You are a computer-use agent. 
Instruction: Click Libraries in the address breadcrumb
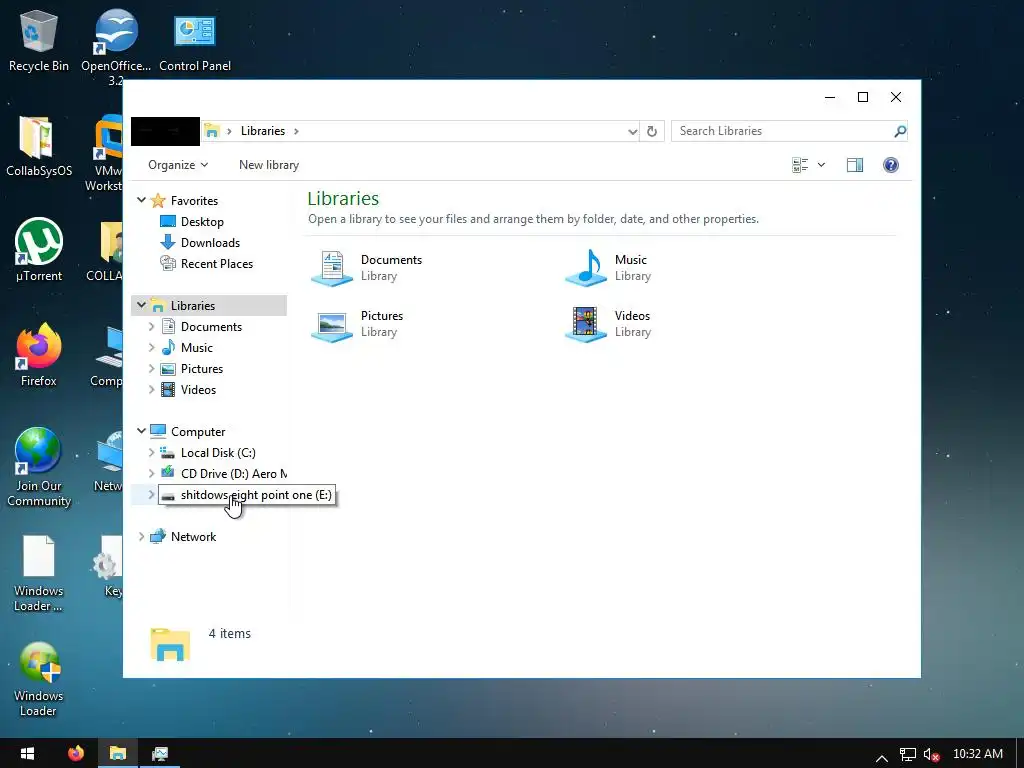[263, 131]
